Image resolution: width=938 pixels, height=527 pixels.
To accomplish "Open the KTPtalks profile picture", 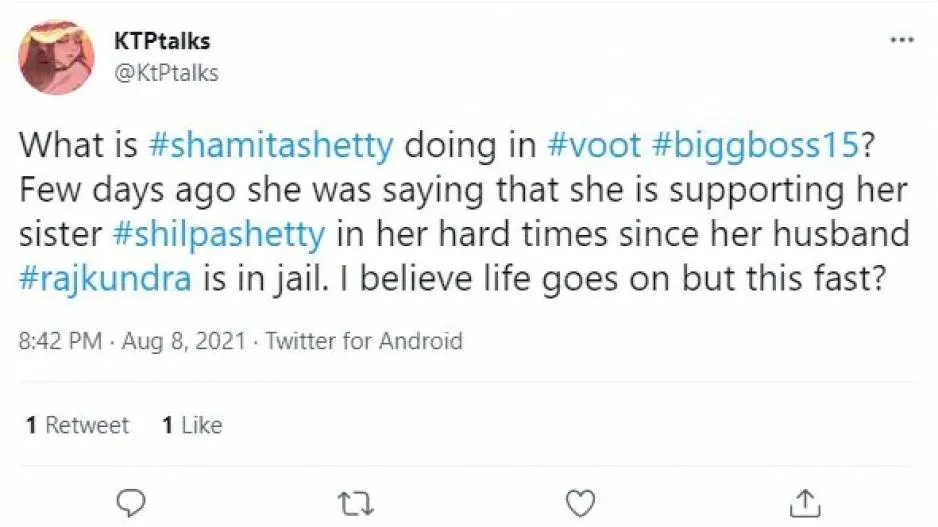I will tap(56, 57).
